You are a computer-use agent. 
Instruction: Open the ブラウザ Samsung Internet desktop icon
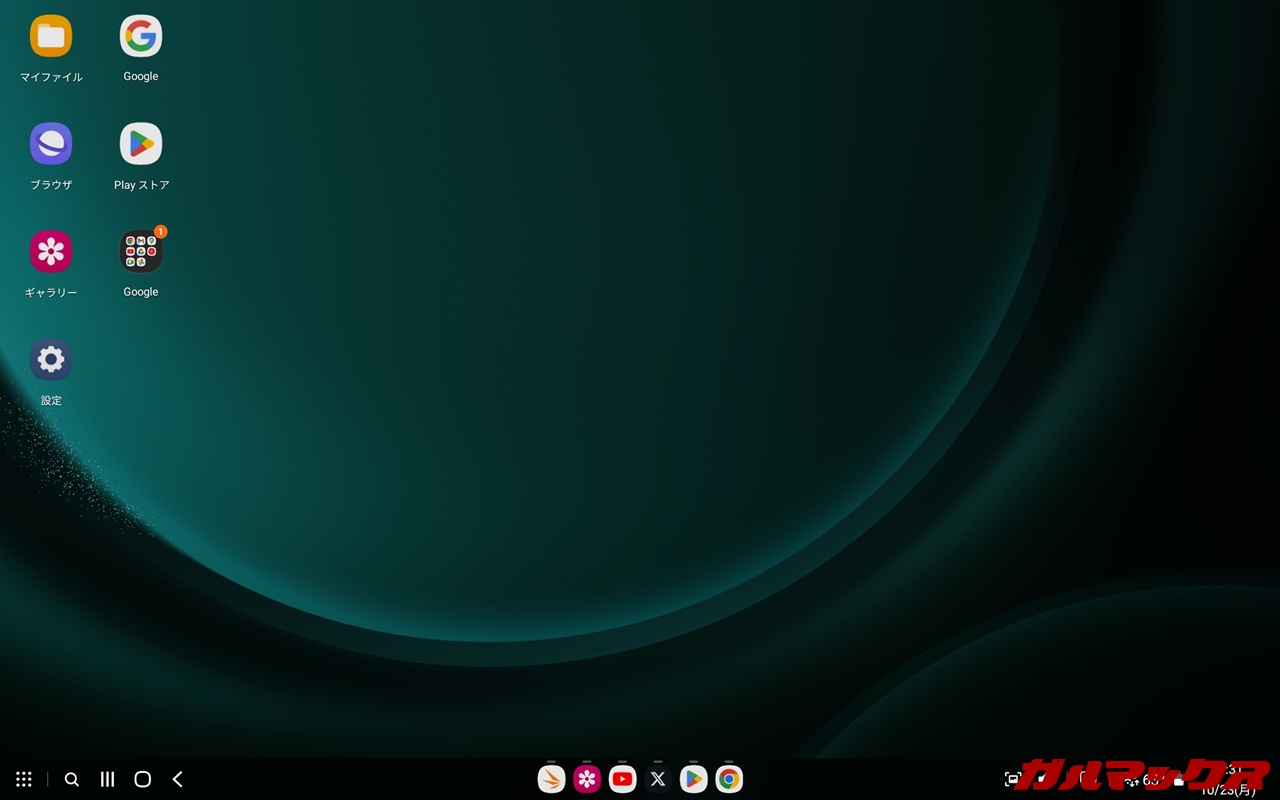click(x=51, y=144)
